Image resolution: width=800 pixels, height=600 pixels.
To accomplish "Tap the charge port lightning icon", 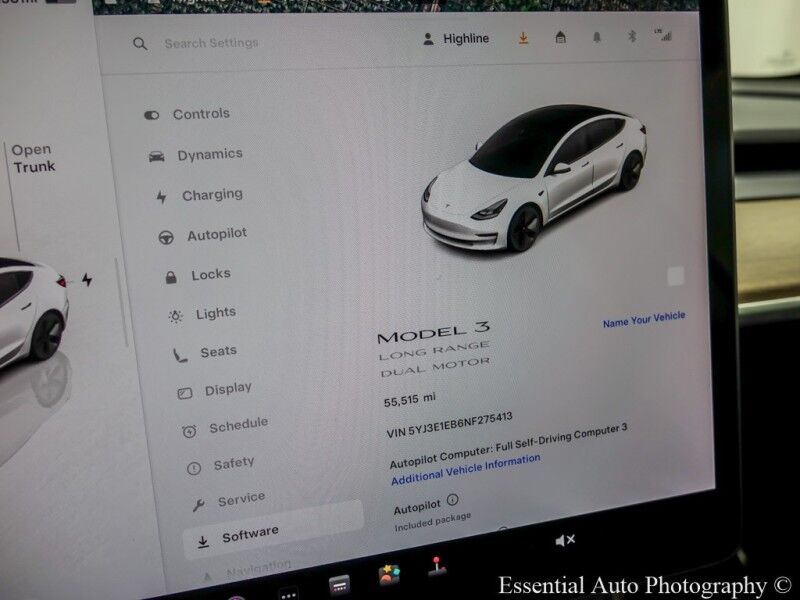I will point(87,280).
